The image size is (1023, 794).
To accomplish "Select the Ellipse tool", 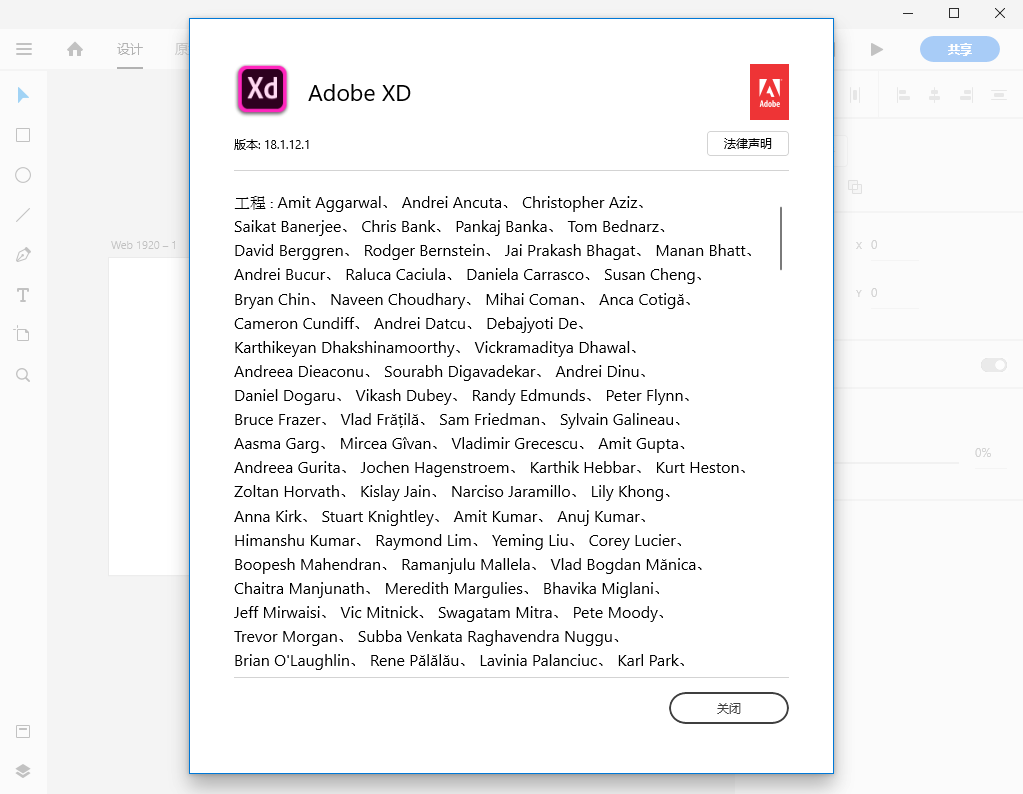I will [23, 175].
